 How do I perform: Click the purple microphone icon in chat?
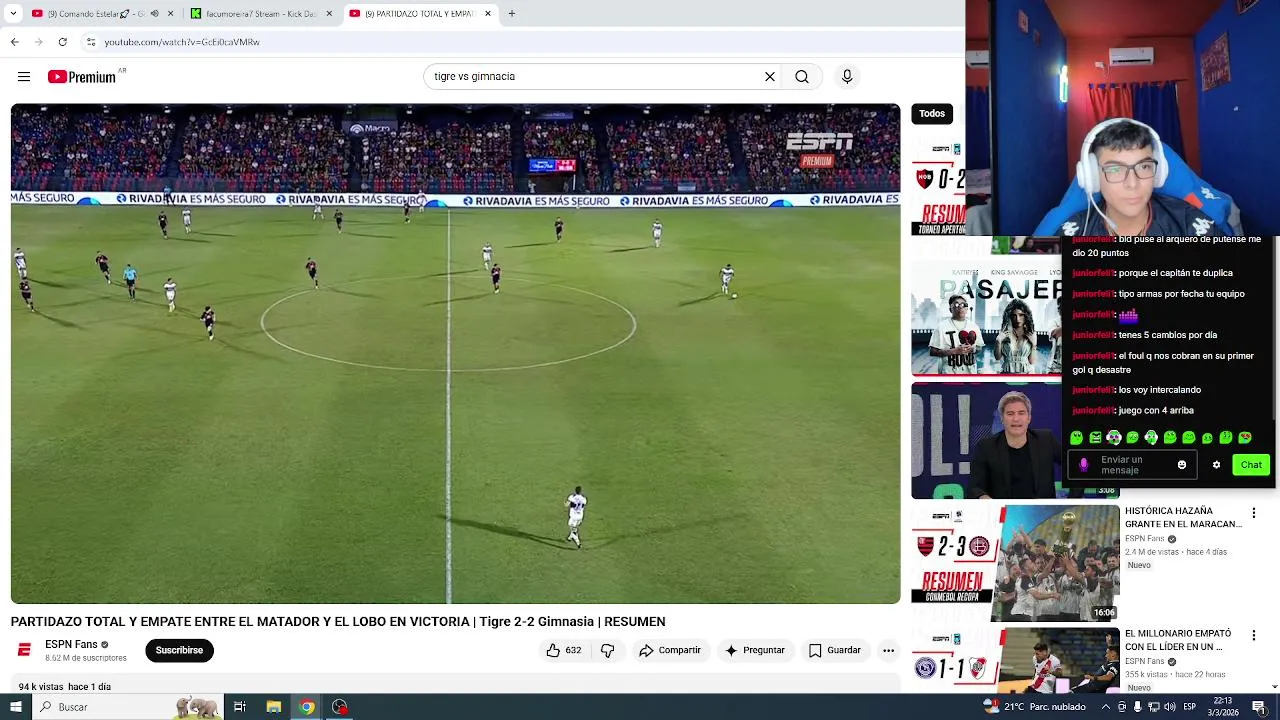tap(1083, 465)
